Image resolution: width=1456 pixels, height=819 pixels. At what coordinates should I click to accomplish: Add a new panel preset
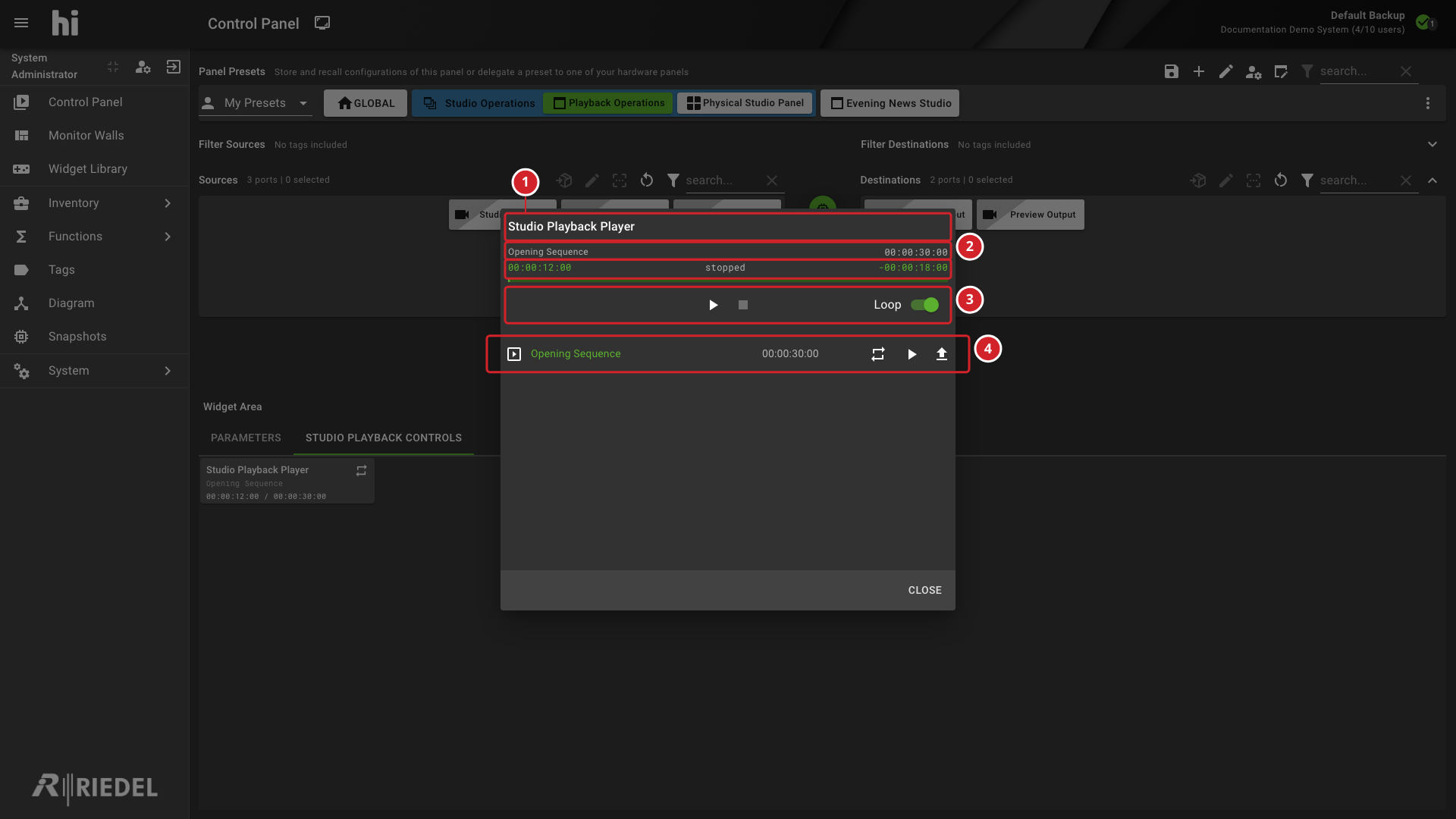coord(1199,71)
